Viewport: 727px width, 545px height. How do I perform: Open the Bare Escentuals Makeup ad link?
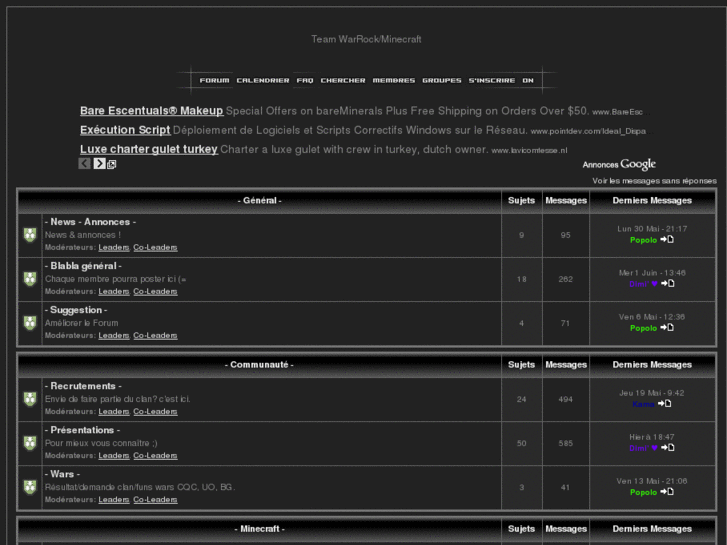point(151,111)
